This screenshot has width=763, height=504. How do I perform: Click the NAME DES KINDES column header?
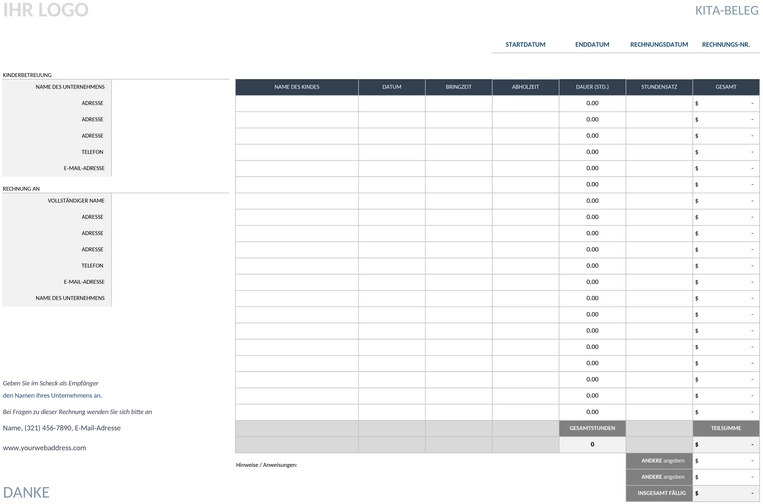click(297, 87)
